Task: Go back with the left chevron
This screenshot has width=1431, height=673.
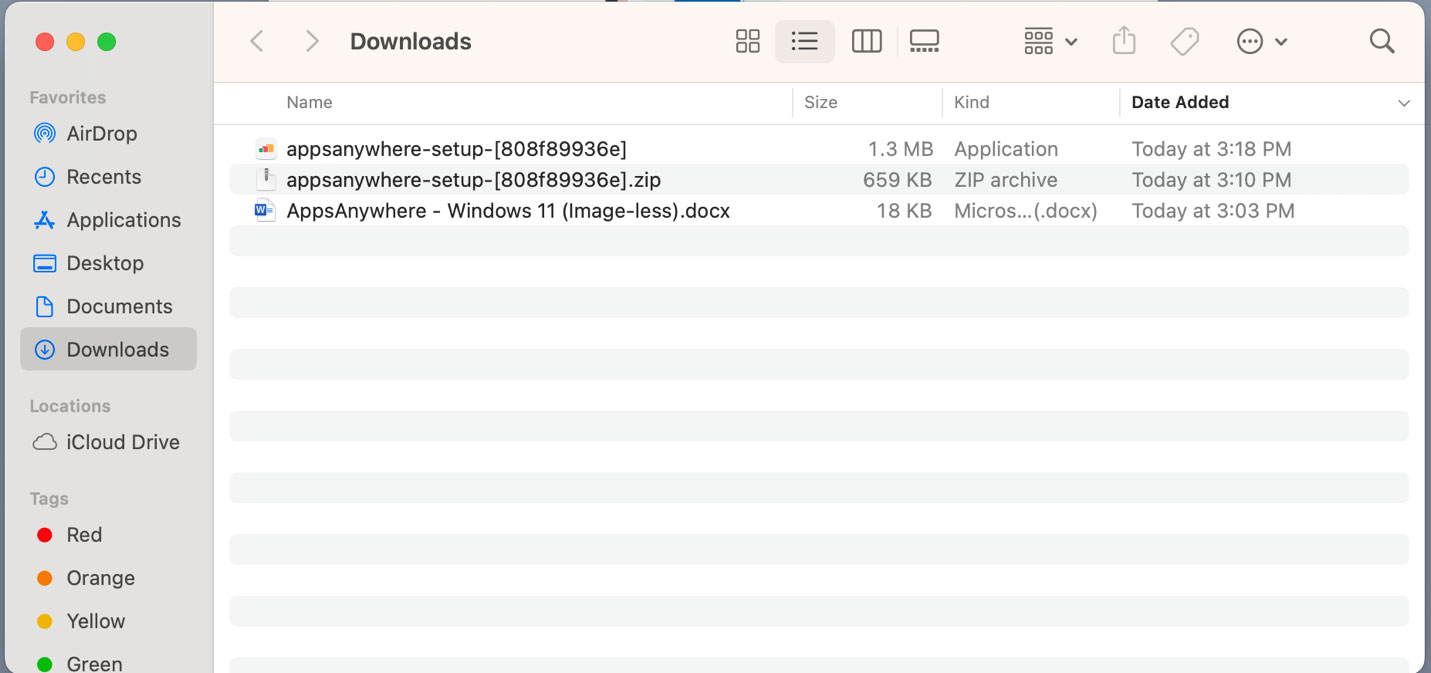Action: coord(257,41)
